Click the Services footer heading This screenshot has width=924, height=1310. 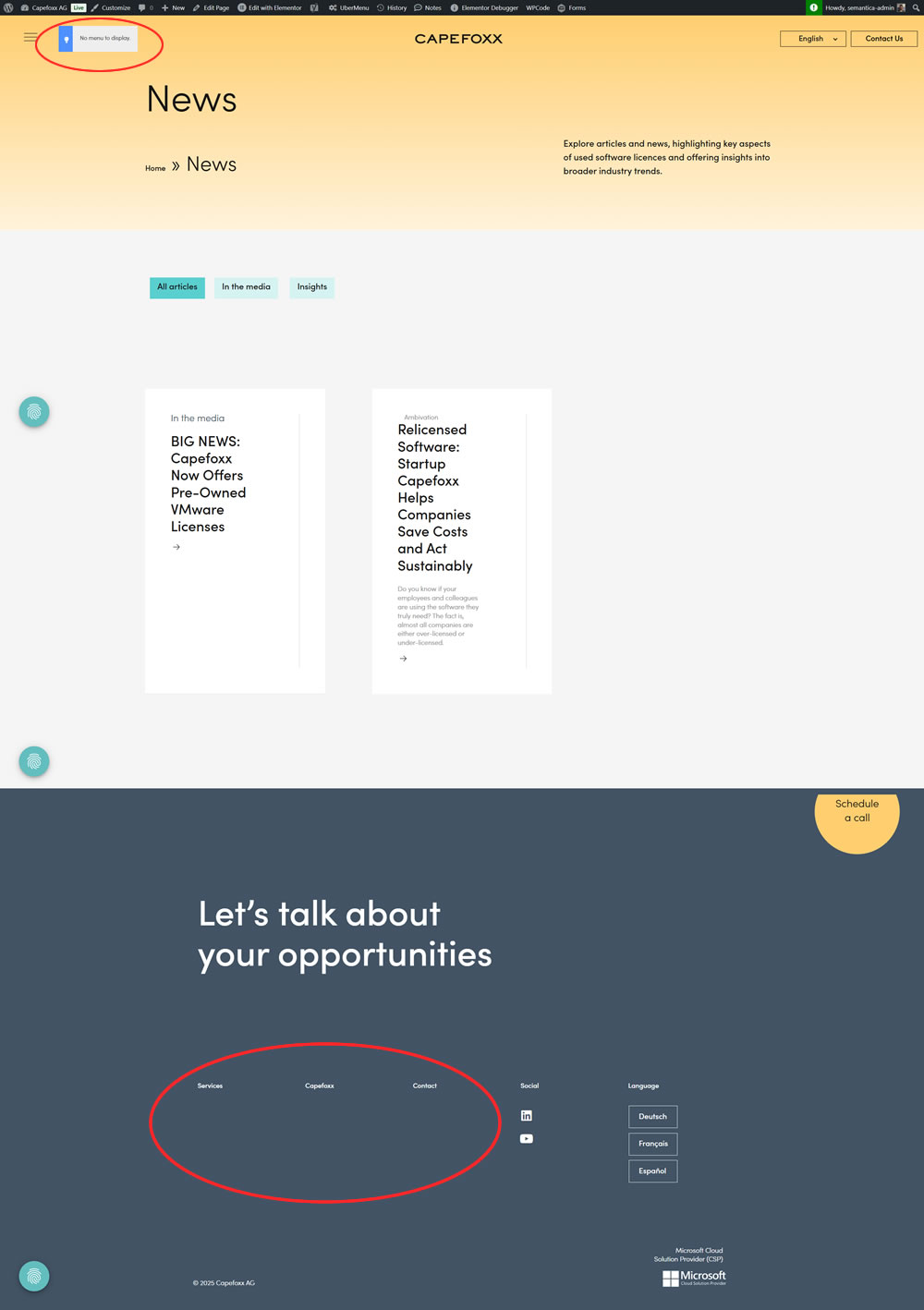pyautogui.click(x=210, y=1086)
